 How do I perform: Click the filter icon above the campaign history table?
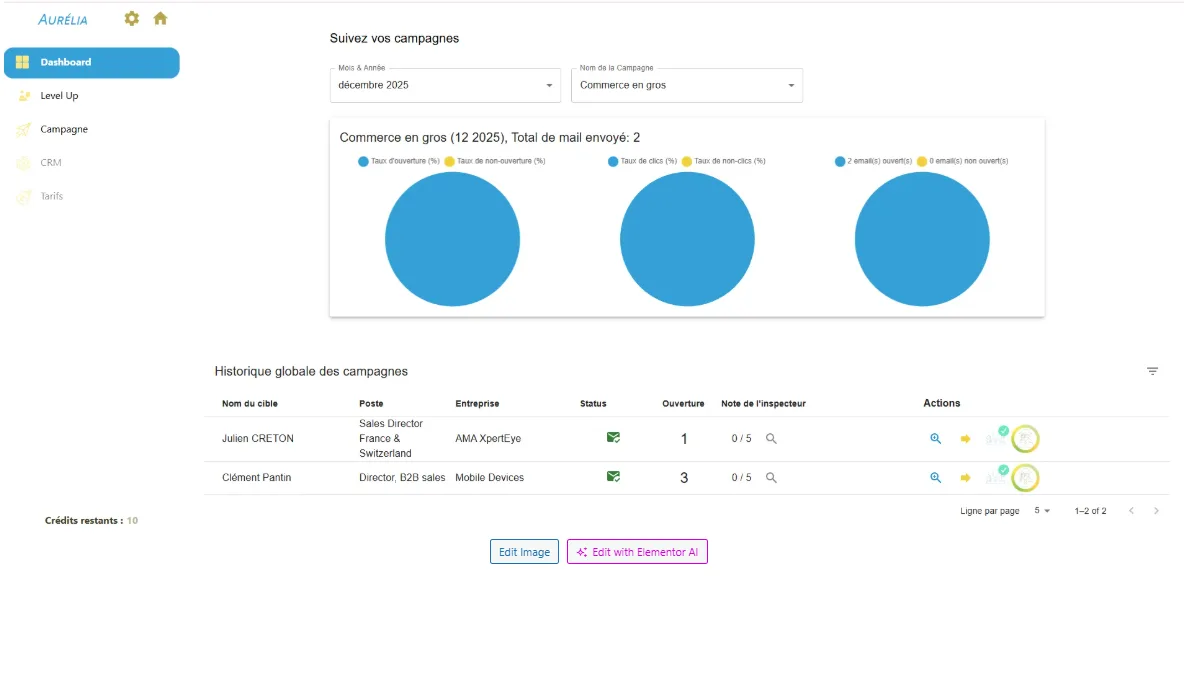[x=1152, y=370]
